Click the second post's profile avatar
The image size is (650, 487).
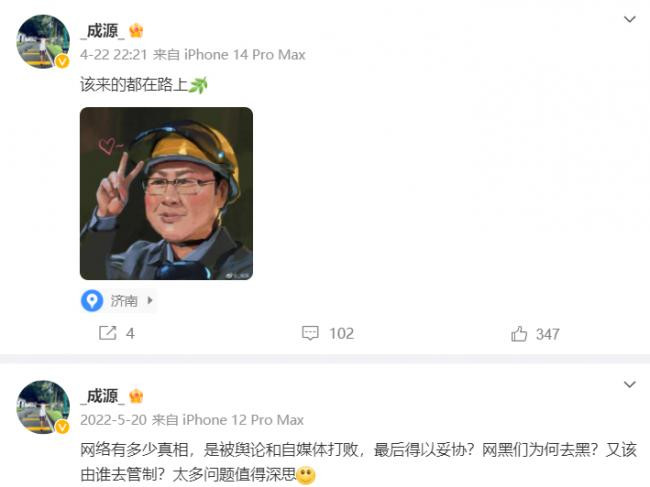43,407
